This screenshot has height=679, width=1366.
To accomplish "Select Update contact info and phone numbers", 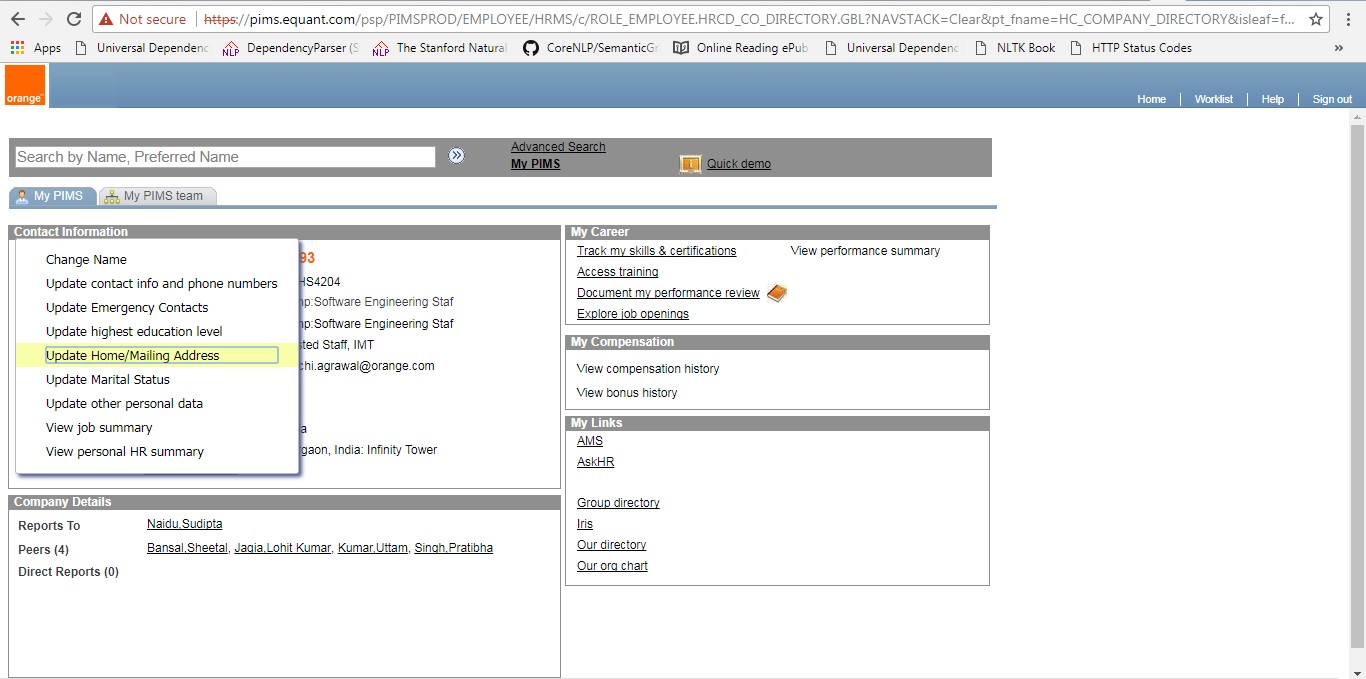I will pos(162,283).
